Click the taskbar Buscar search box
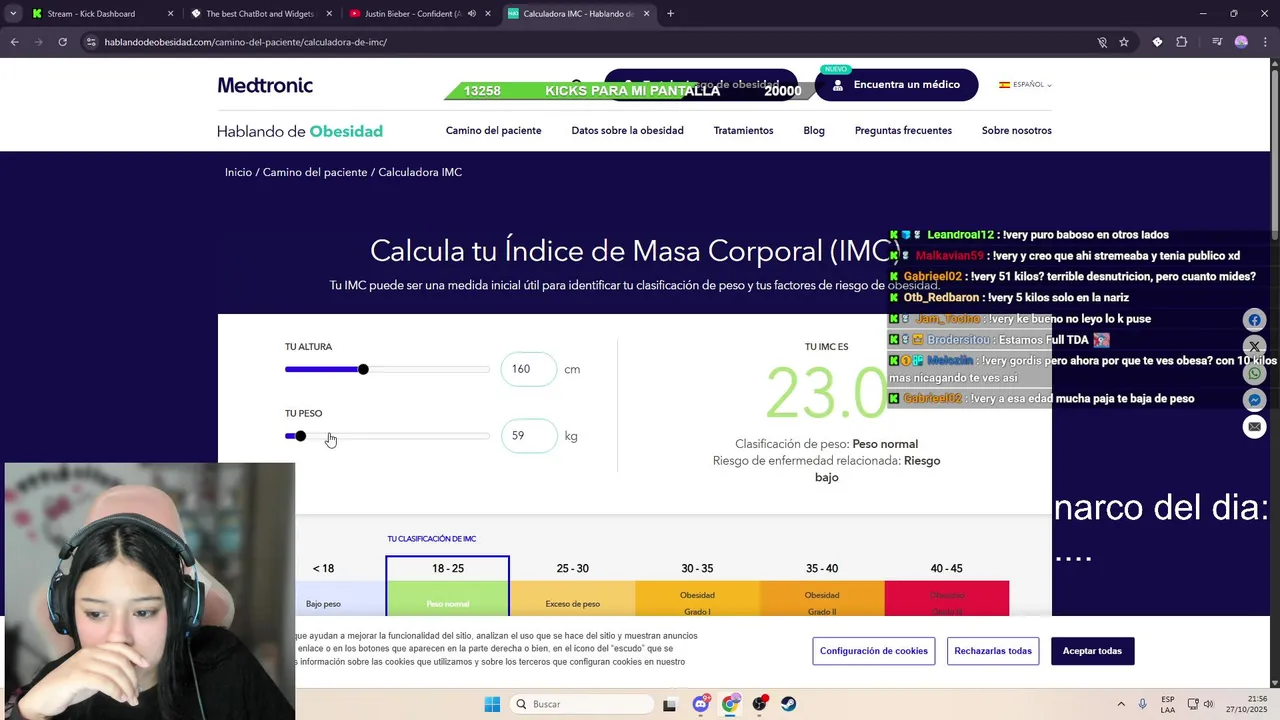This screenshot has height=720, width=1280. 583,704
